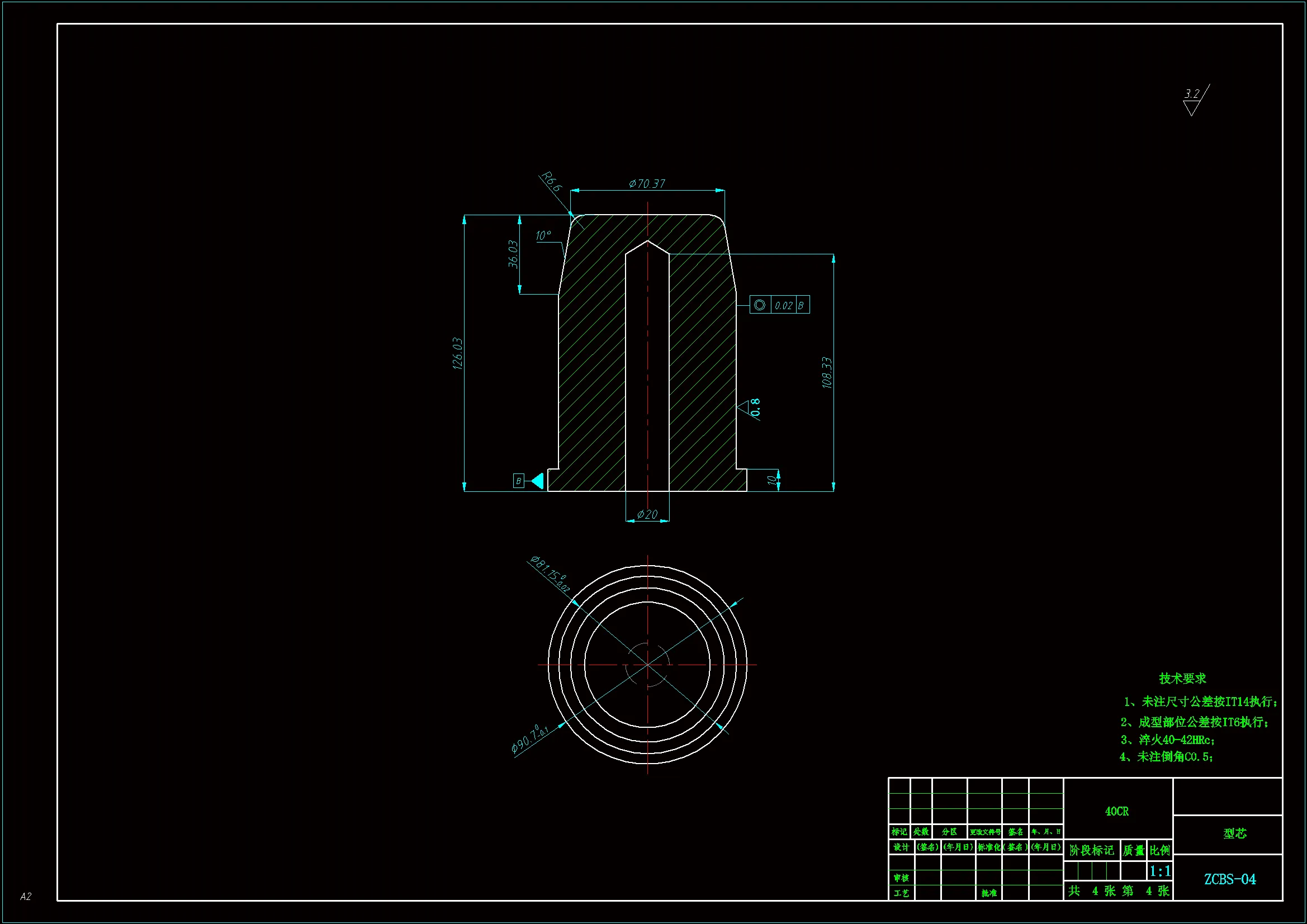Click the Φ20 hole diameter dimension
Screen dimensions: 1307x924
click(x=647, y=514)
